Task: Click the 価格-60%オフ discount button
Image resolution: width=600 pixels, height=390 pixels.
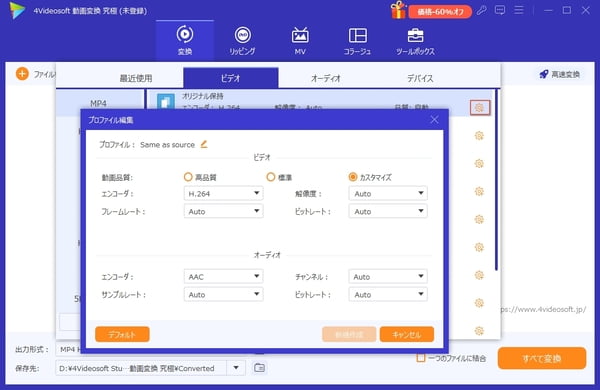Action: click(440, 11)
